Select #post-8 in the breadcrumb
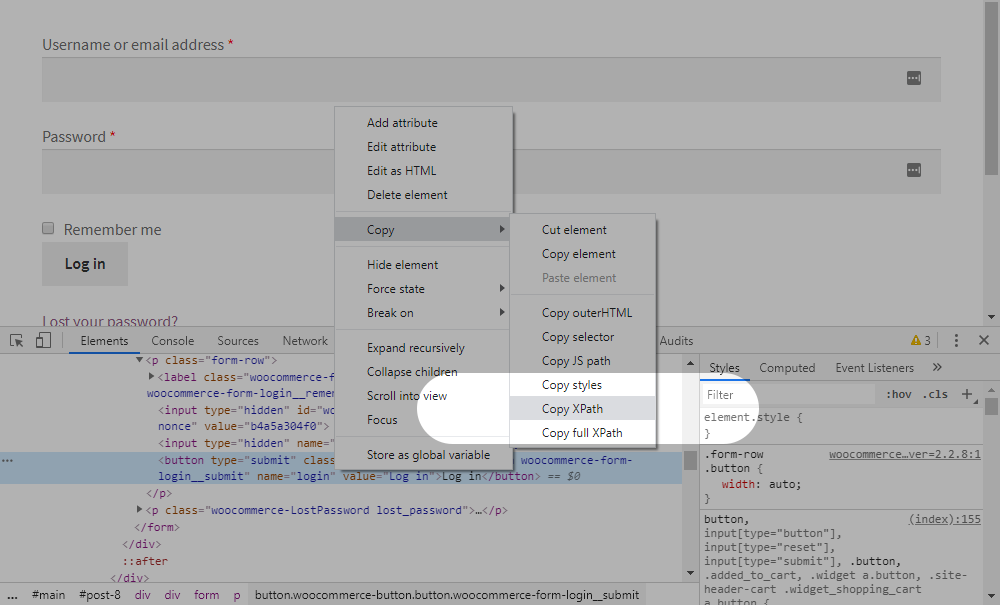Image resolution: width=1000 pixels, height=605 pixels. coord(99,595)
